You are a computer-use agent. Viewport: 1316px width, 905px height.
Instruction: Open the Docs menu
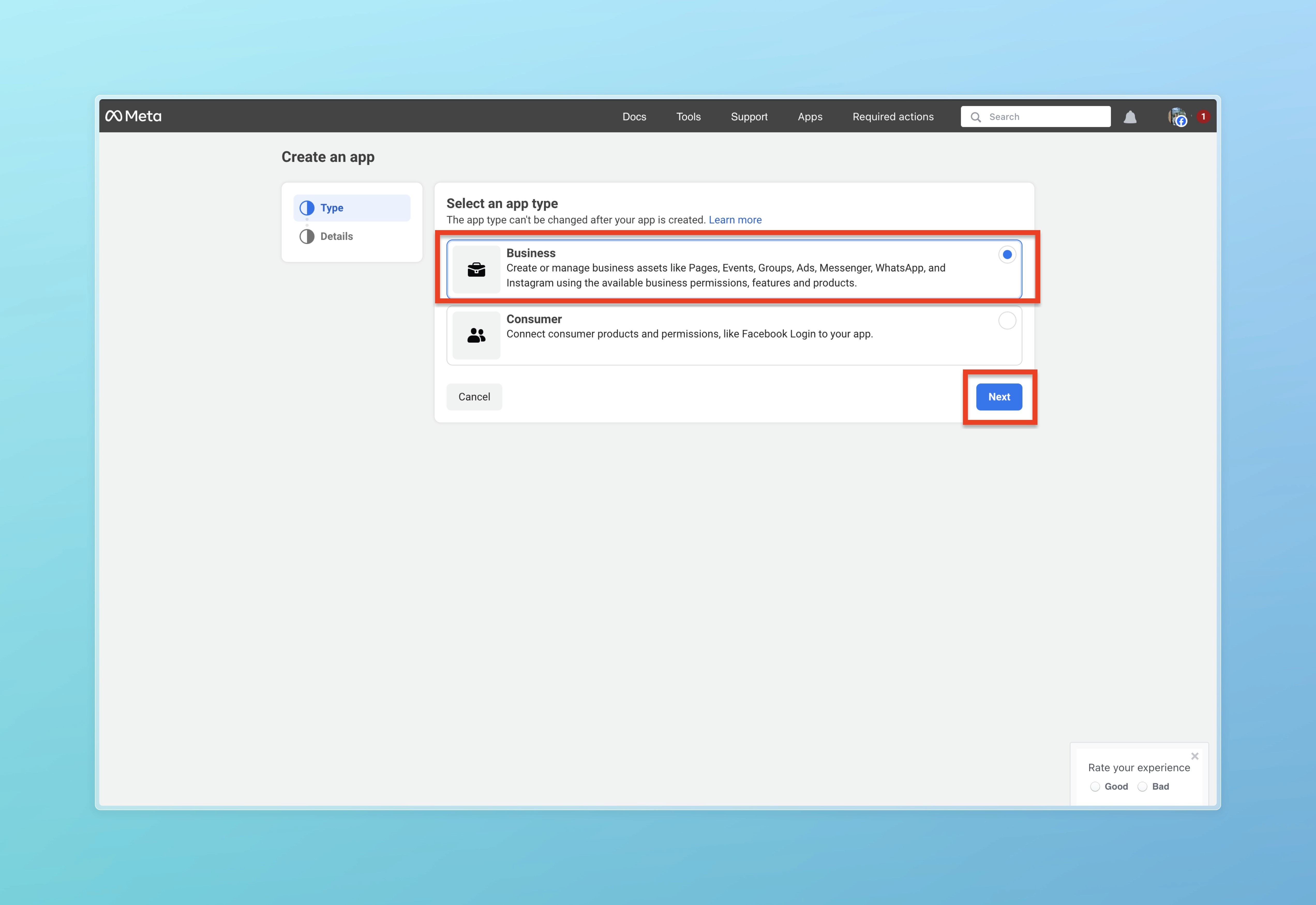point(634,117)
